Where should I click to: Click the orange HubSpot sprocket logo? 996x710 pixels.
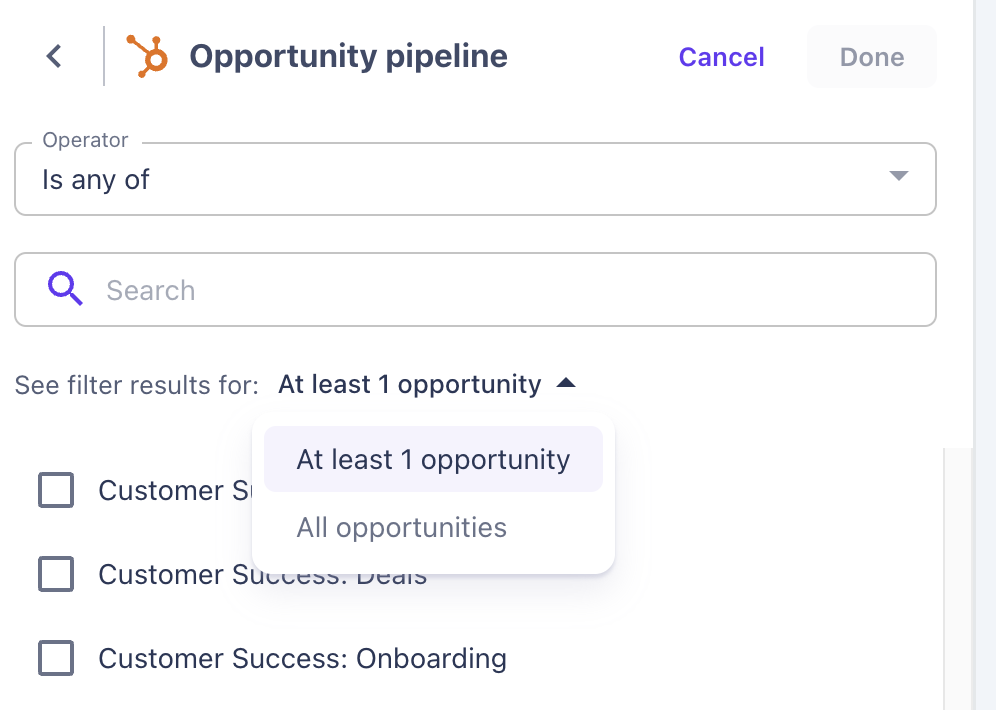(147, 56)
